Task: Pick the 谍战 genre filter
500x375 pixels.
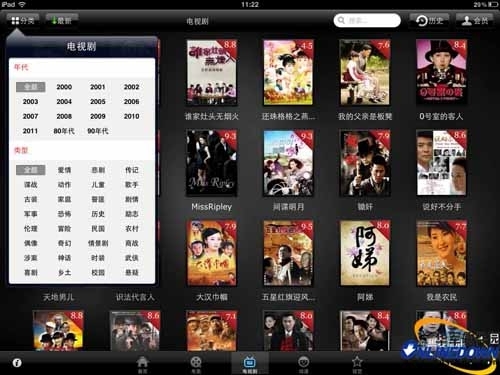Action: pos(30,185)
